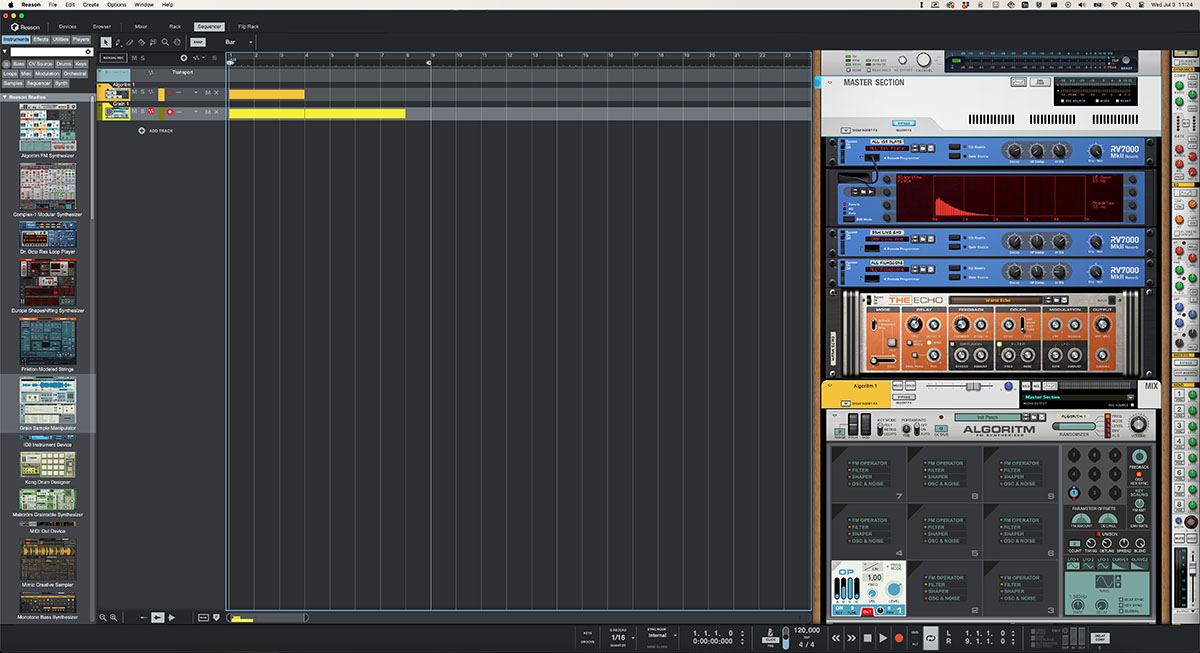Switch to the Browser tab
Image resolution: width=1200 pixels, height=653 pixels.
[102, 26]
